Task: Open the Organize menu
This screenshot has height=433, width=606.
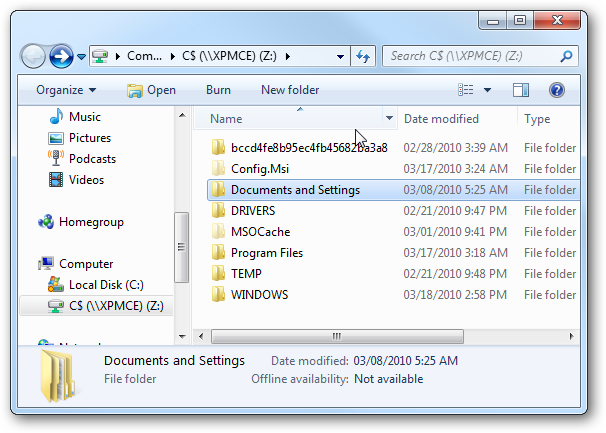Action: click(x=66, y=90)
